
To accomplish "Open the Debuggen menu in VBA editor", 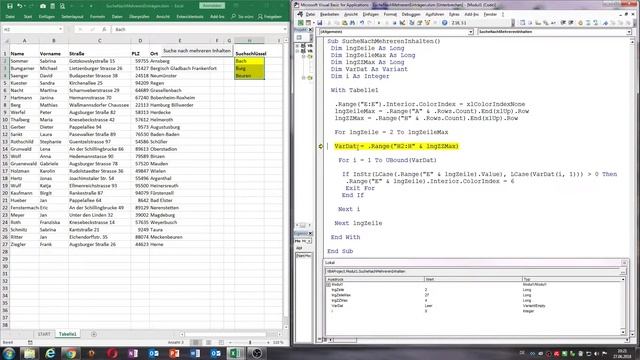I will [x=411, y=14].
